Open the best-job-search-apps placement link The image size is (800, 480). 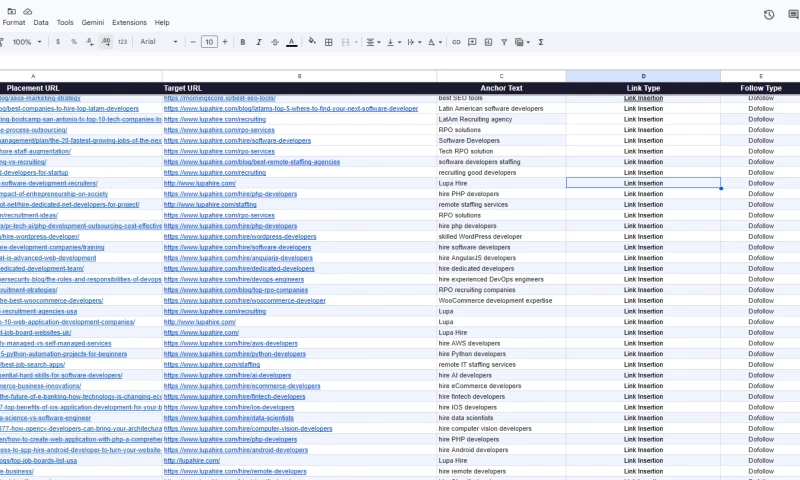tap(33, 365)
